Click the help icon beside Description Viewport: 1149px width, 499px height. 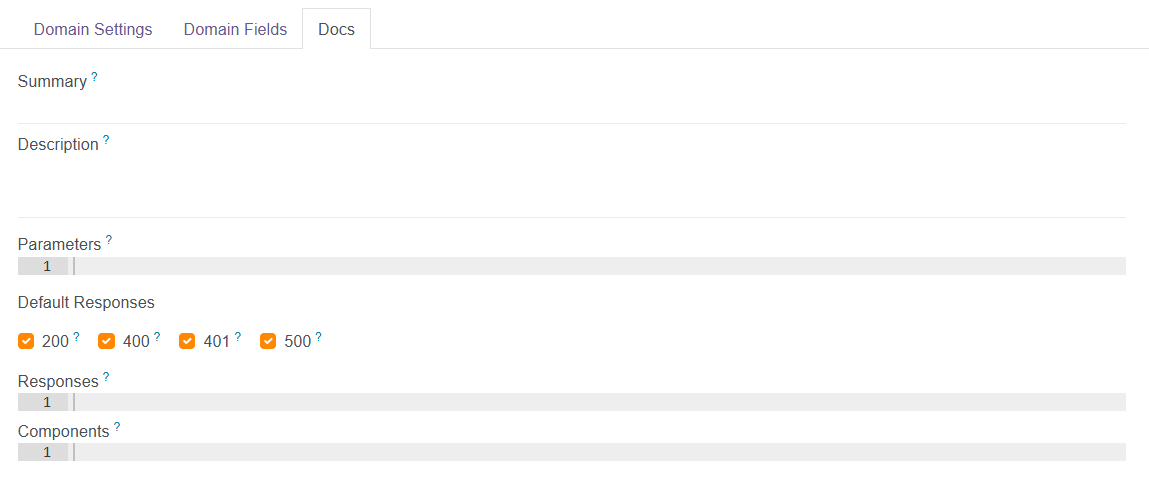click(x=106, y=140)
